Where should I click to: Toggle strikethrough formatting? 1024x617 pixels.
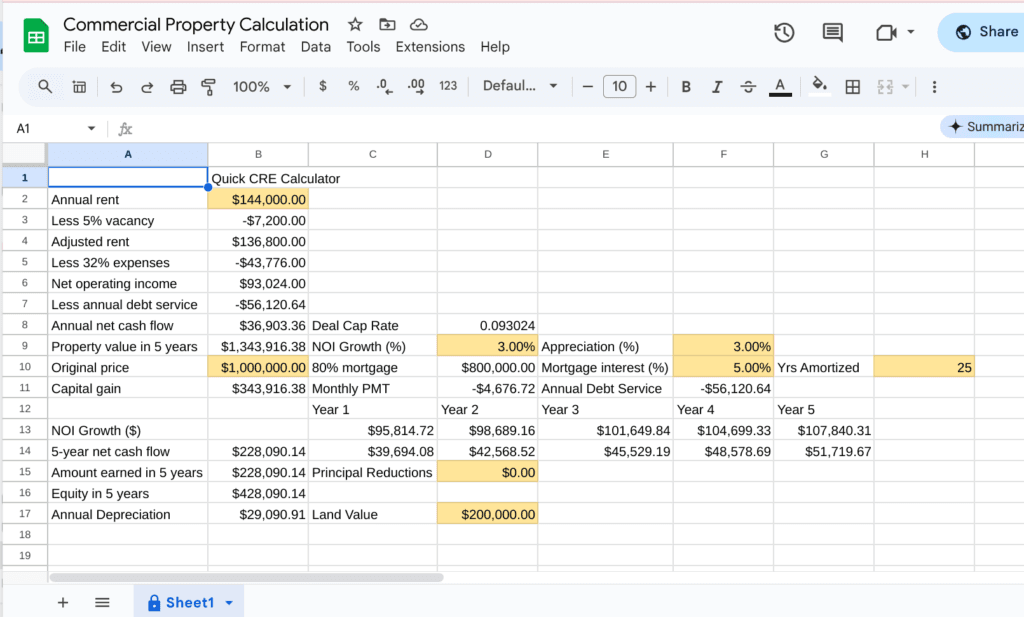pyautogui.click(x=748, y=87)
